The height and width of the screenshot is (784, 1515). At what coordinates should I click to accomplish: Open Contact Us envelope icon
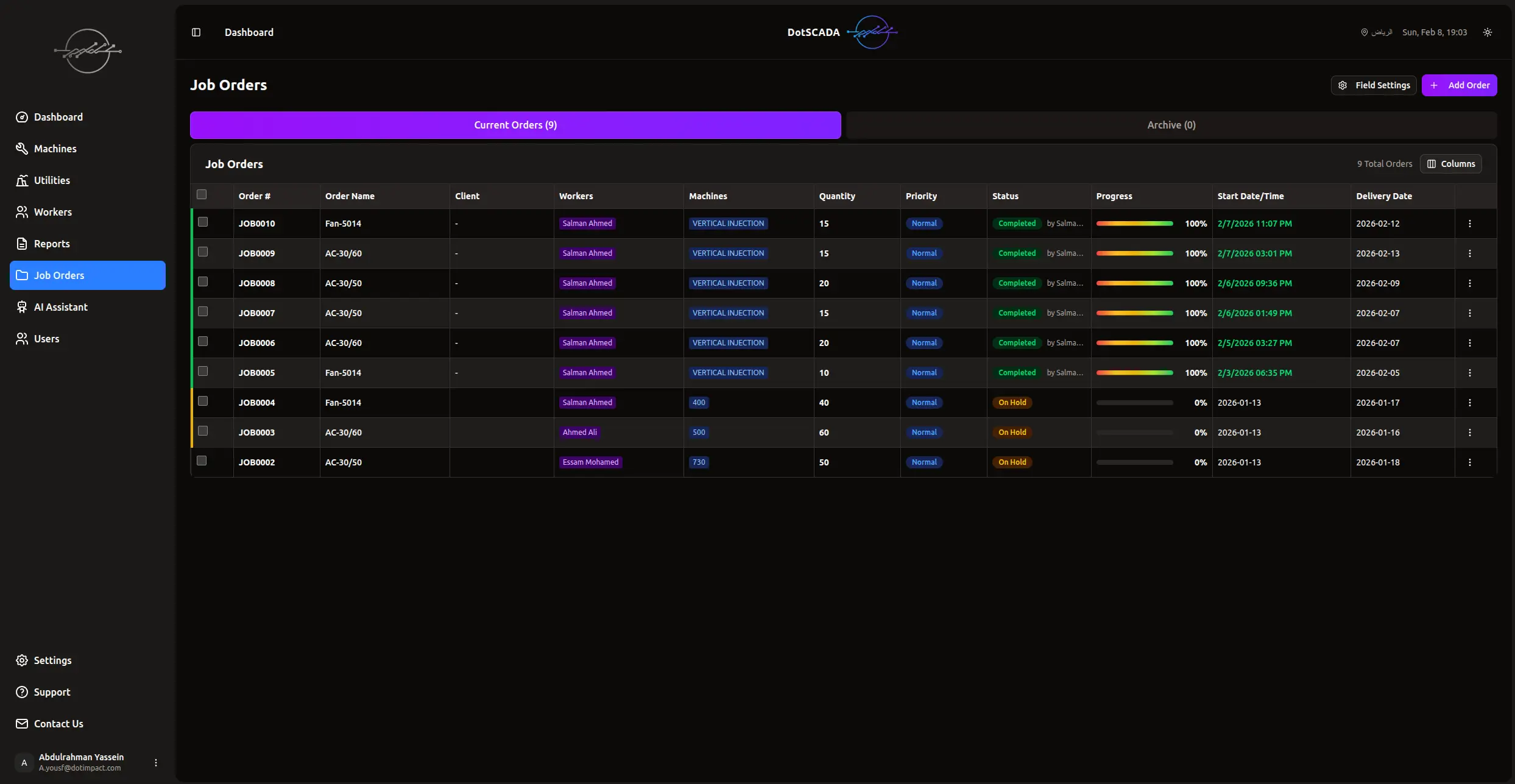[22, 724]
